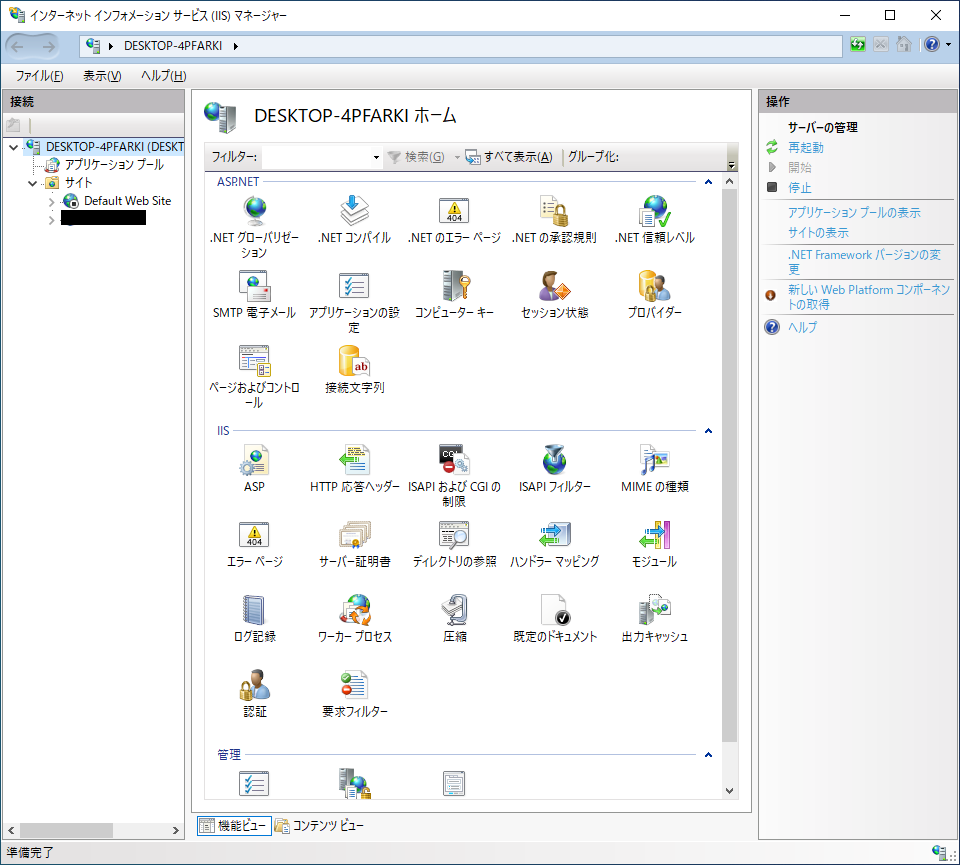Click the 停止 server action
This screenshot has height=865, width=960.
pos(800,187)
